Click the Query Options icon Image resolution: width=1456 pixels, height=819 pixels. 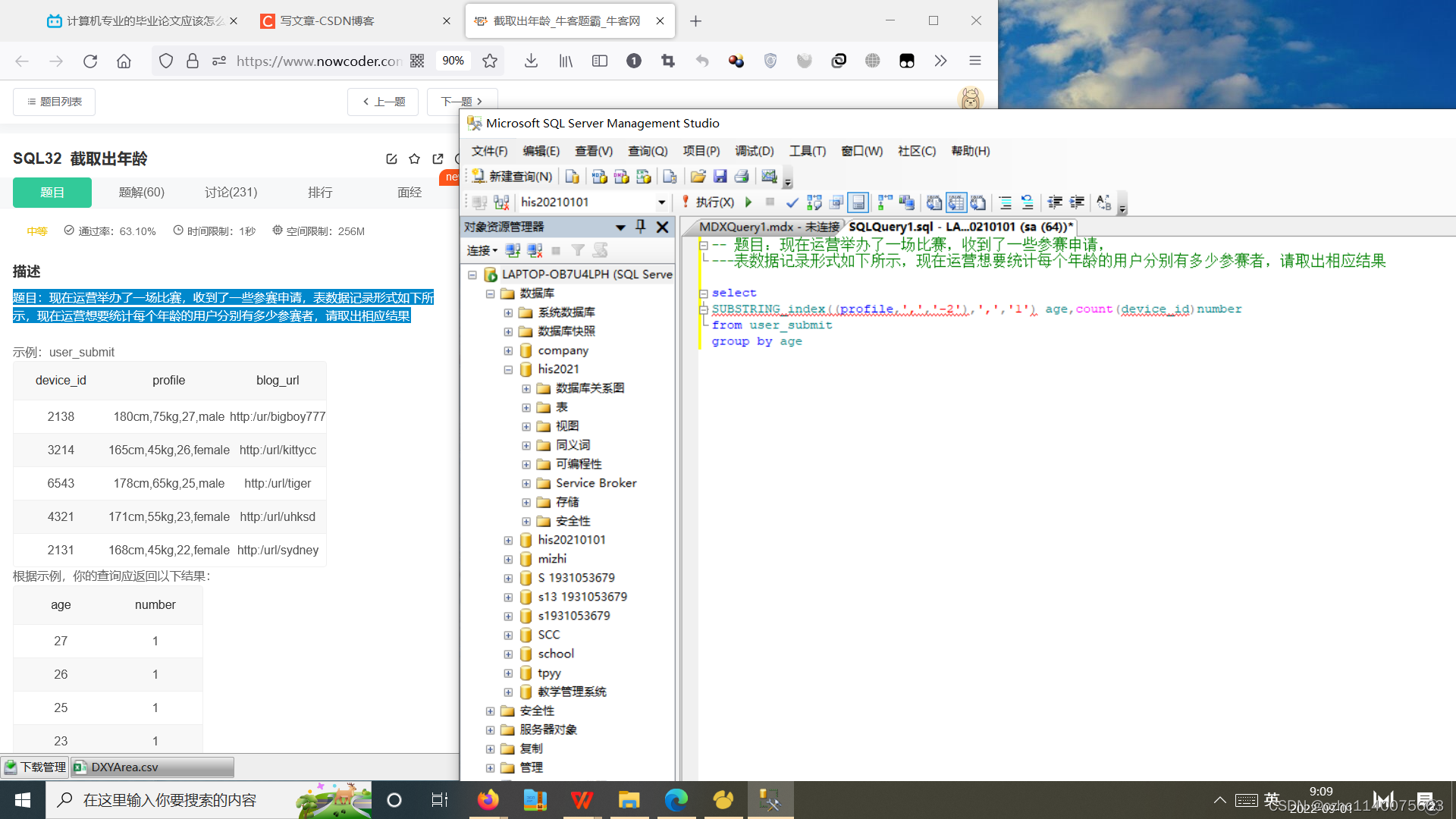836,202
